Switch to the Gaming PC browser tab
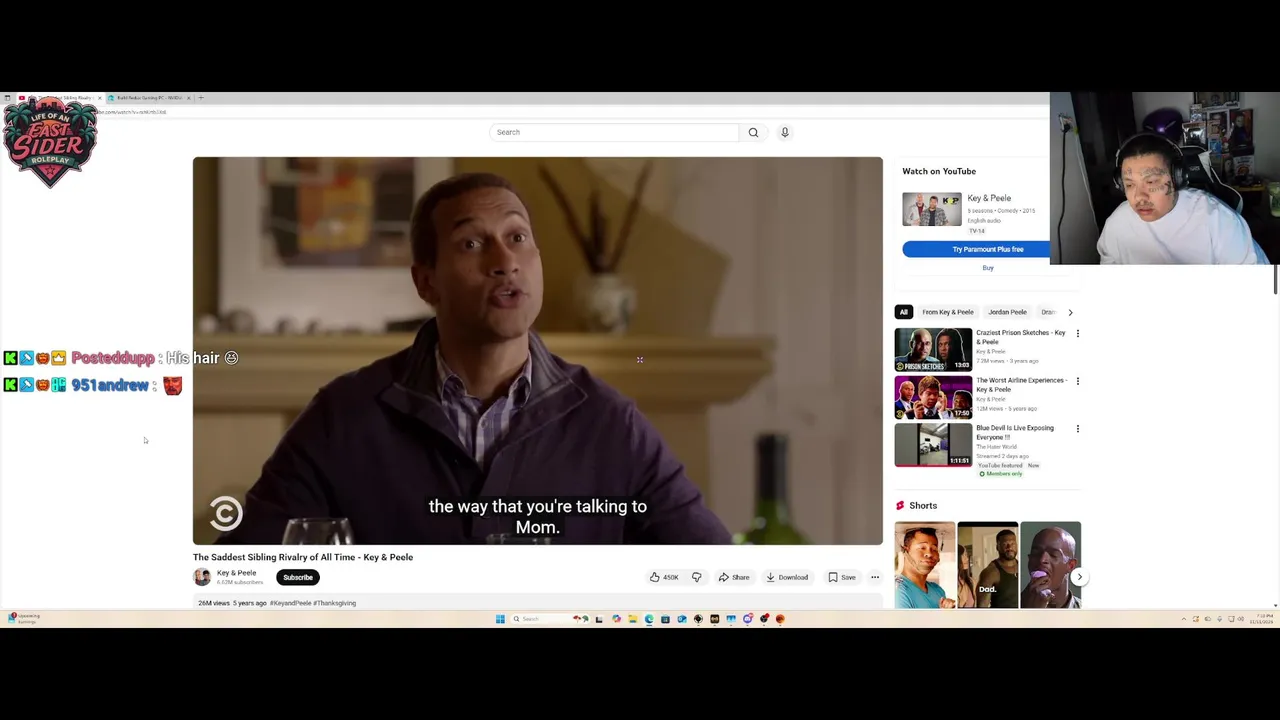Image resolution: width=1280 pixels, height=720 pixels. click(x=150, y=98)
